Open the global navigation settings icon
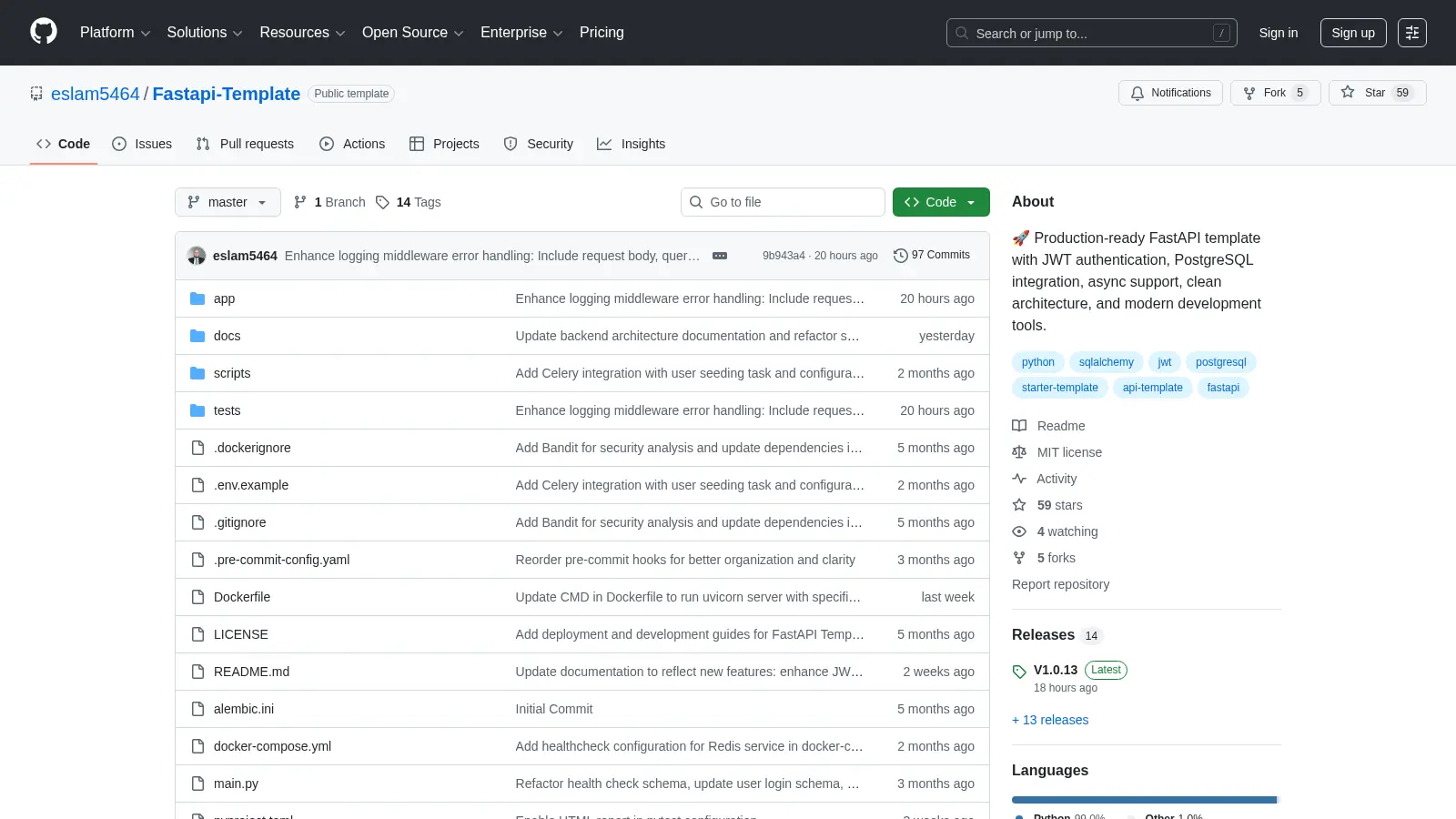 (1412, 33)
